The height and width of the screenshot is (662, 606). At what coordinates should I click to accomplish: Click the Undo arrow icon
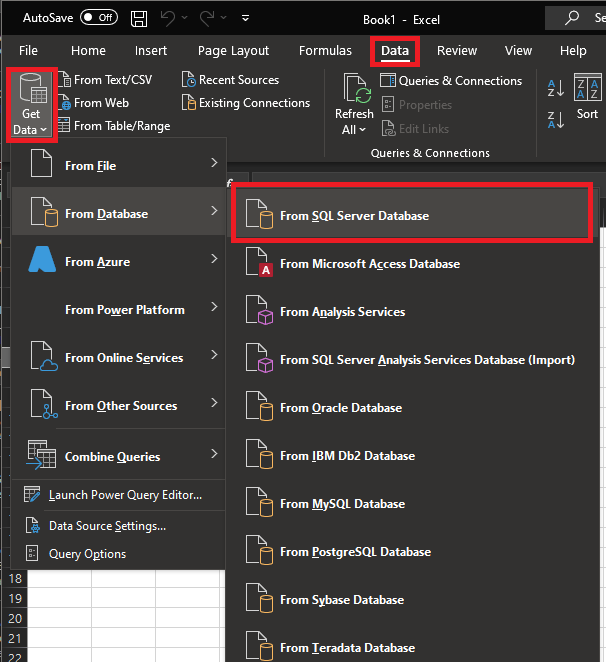pyautogui.click(x=168, y=18)
